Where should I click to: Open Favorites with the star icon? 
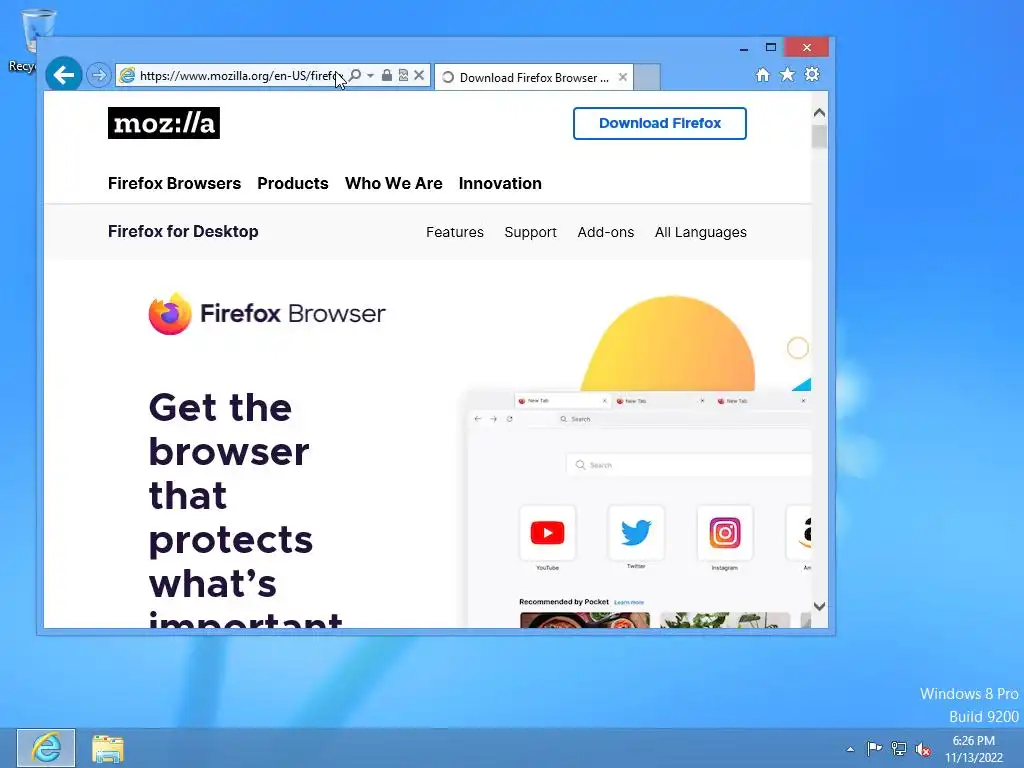pos(788,74)
